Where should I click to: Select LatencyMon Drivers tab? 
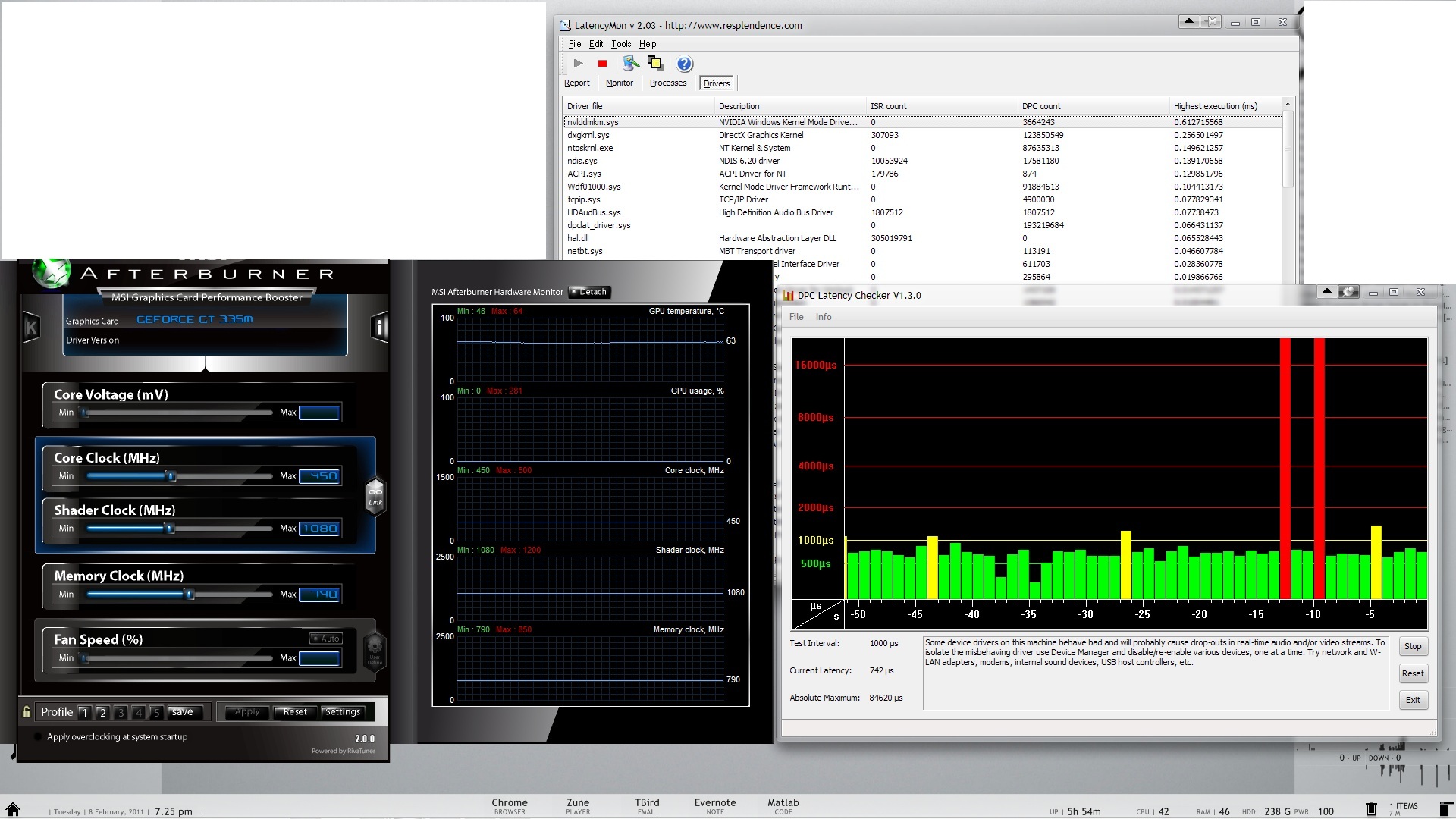[717, 83]
